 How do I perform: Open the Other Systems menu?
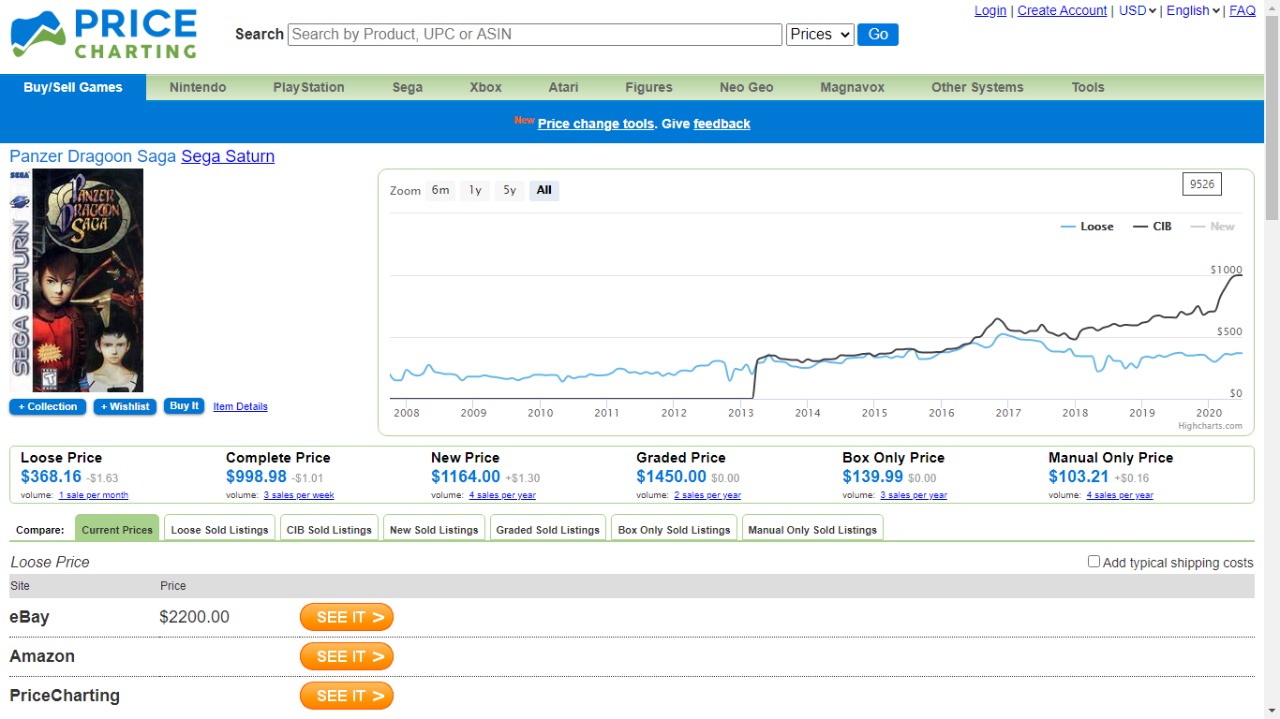(977, 87)
